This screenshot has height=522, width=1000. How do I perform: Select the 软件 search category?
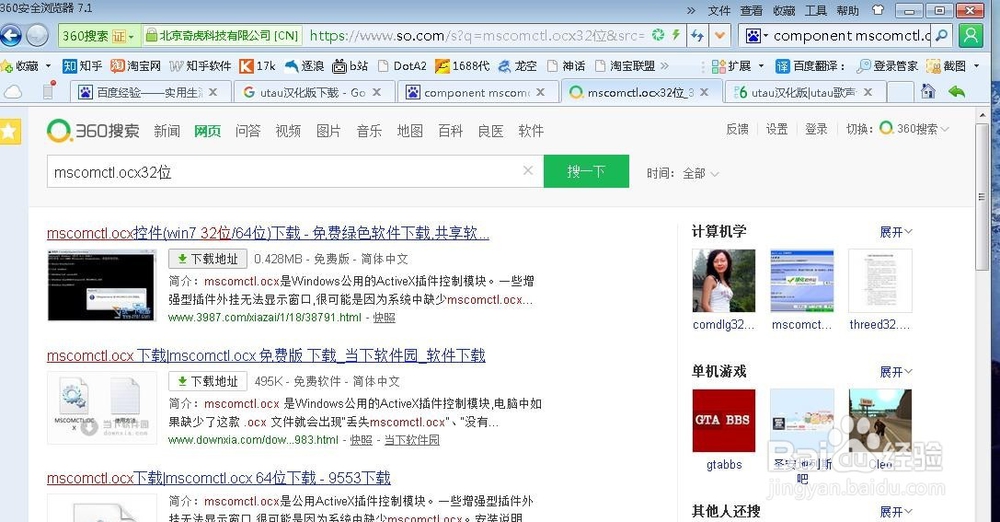(x=531, y=131)
